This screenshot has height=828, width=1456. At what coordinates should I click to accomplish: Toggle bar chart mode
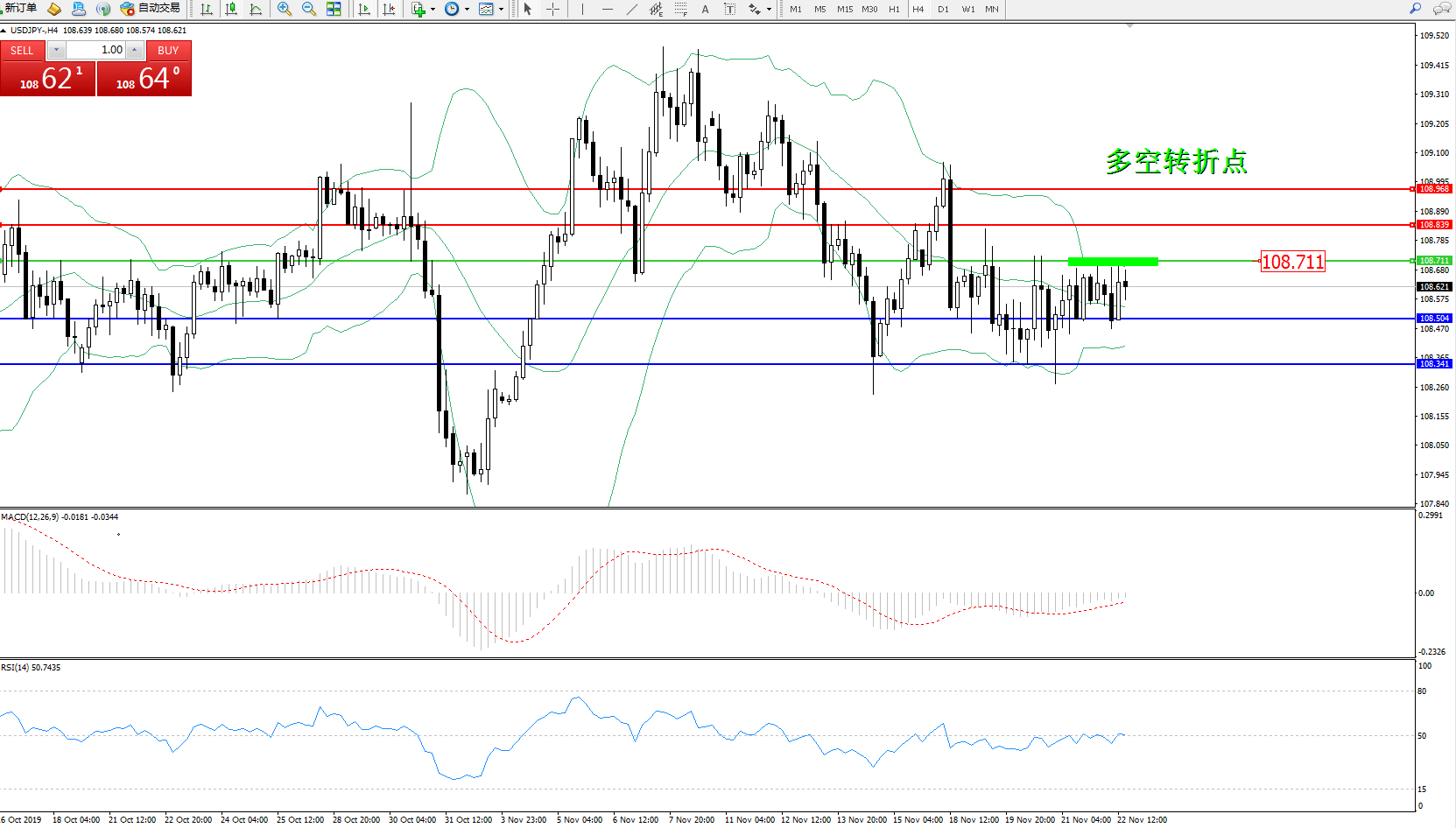[207, 9]
